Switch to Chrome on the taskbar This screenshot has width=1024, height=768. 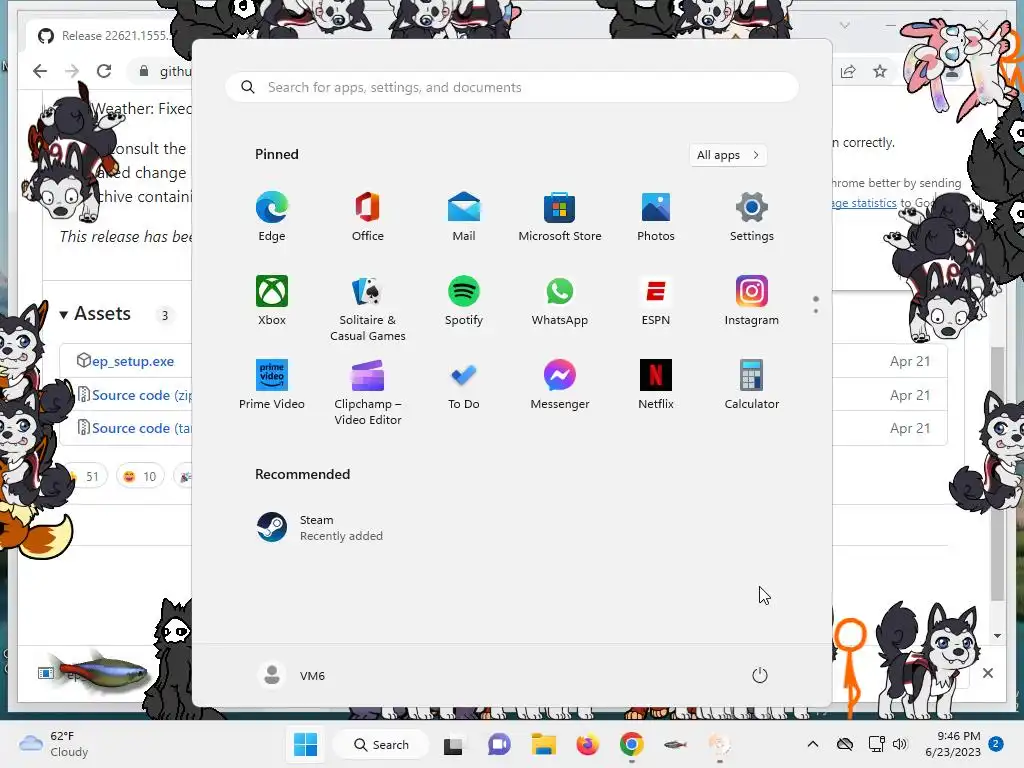(x=632, y=744)
